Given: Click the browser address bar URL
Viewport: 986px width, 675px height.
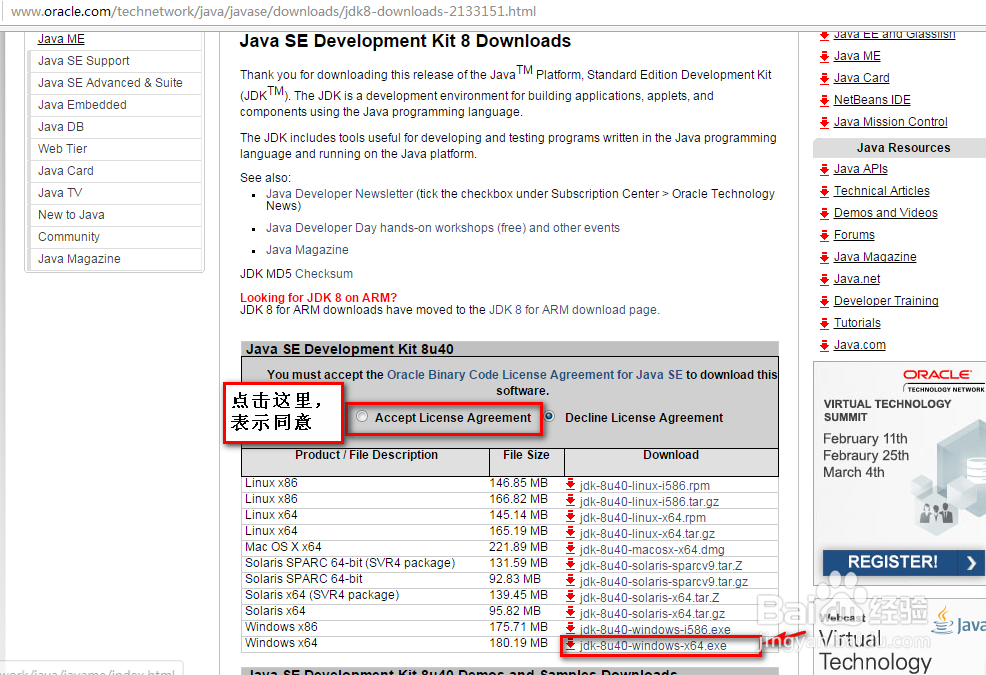Looking at the screenshot, I should coord(274,11).
